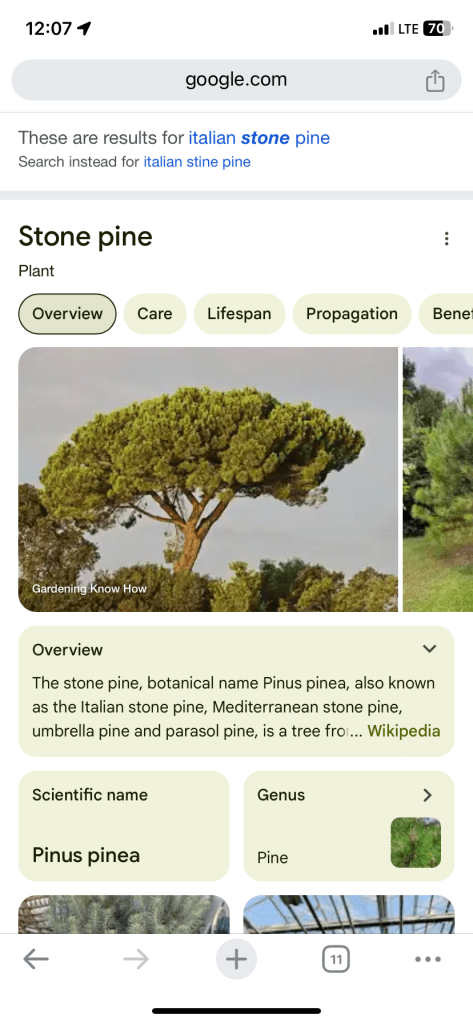This screenshot has width=473, height=1023.
Task: Open the Scientific name Pinus pinea card
Action: [x=124, y=826]
